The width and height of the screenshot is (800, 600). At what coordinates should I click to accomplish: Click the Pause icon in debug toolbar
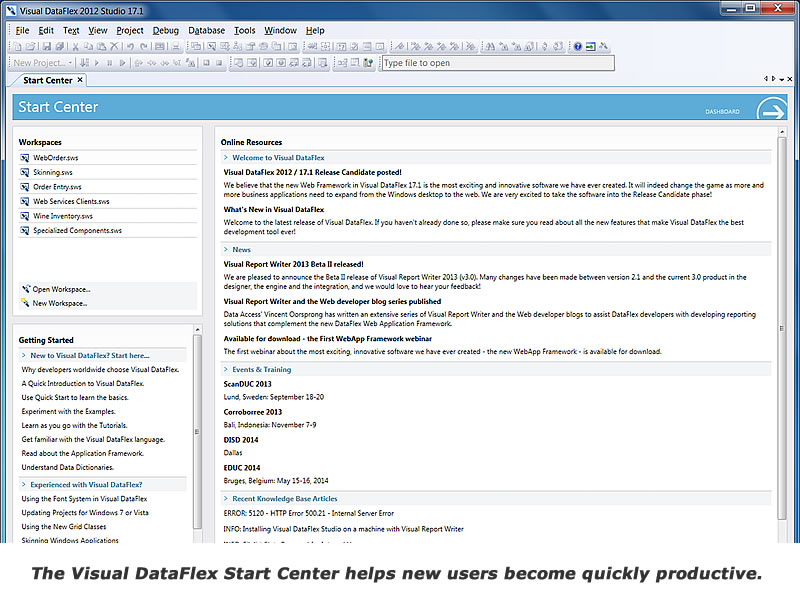[x=110, y=63]
